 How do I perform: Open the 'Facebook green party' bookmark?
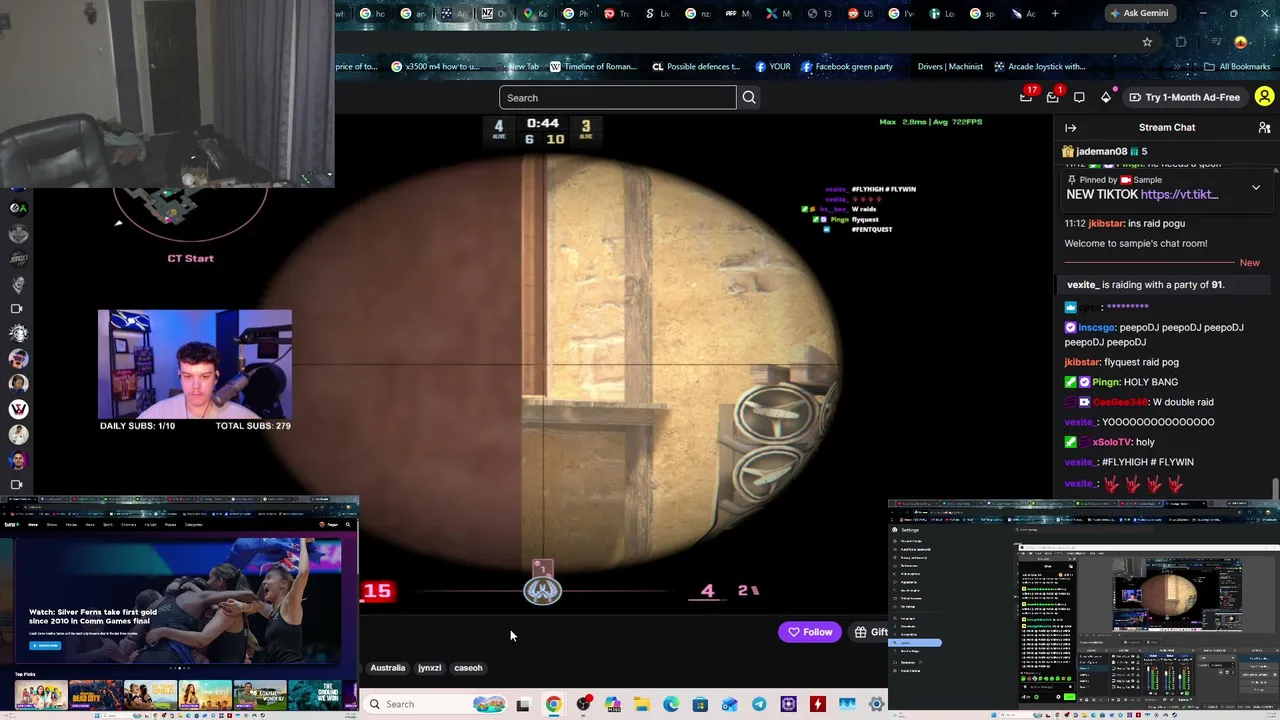[x=846, y=67]
